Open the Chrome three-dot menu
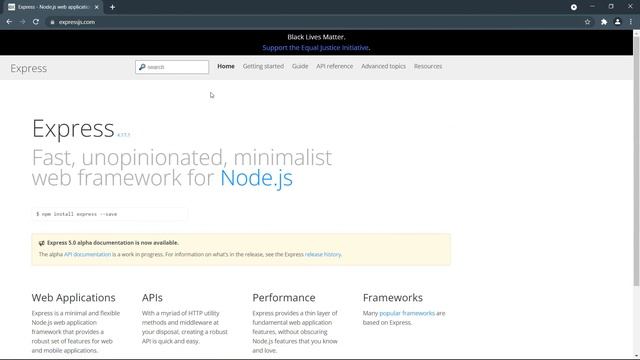The height and width of the screenshot is (360, 640). (x=631, y=22)
